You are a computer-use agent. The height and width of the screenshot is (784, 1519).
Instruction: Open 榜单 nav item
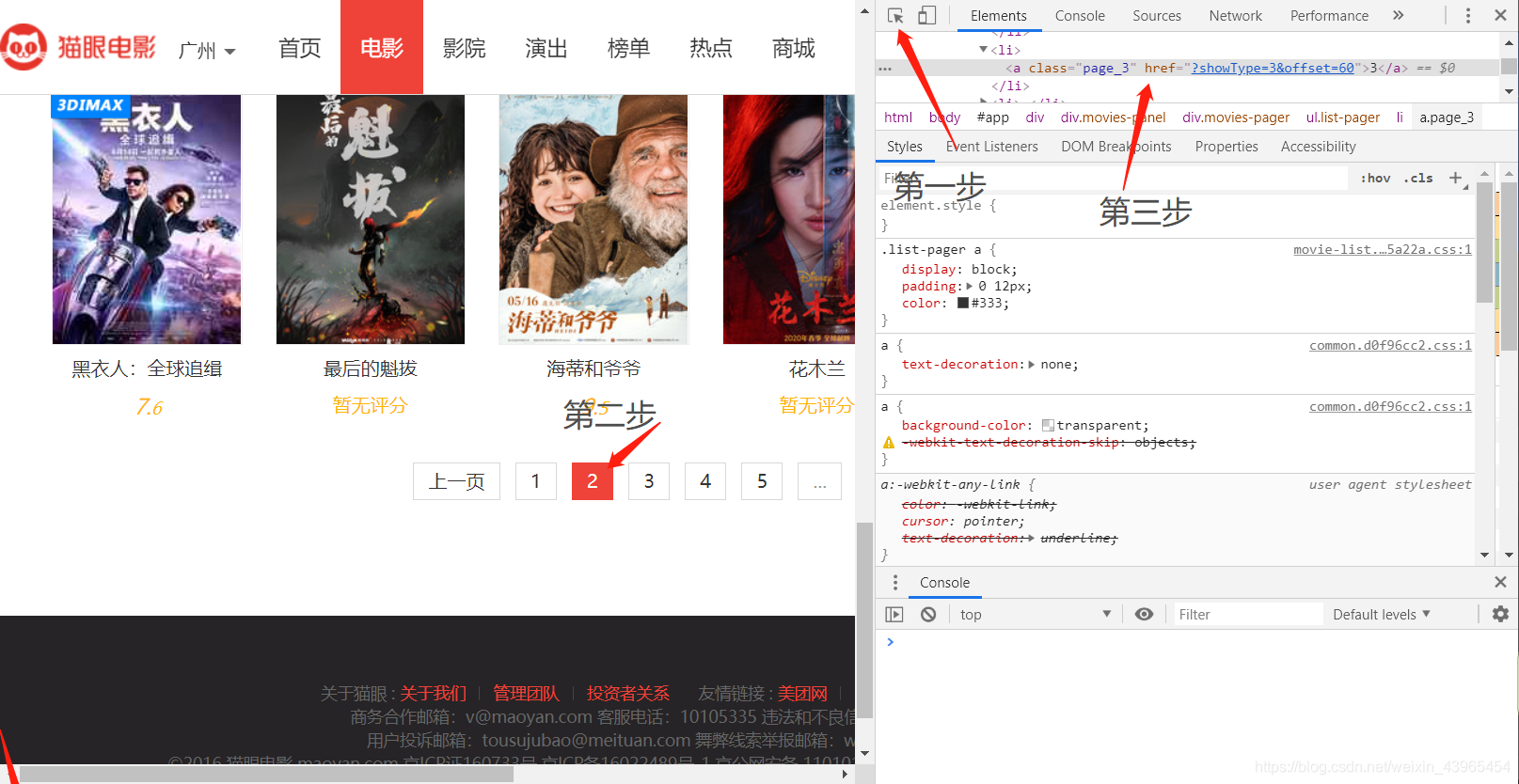pyautogui.click(x=629, y=48)
